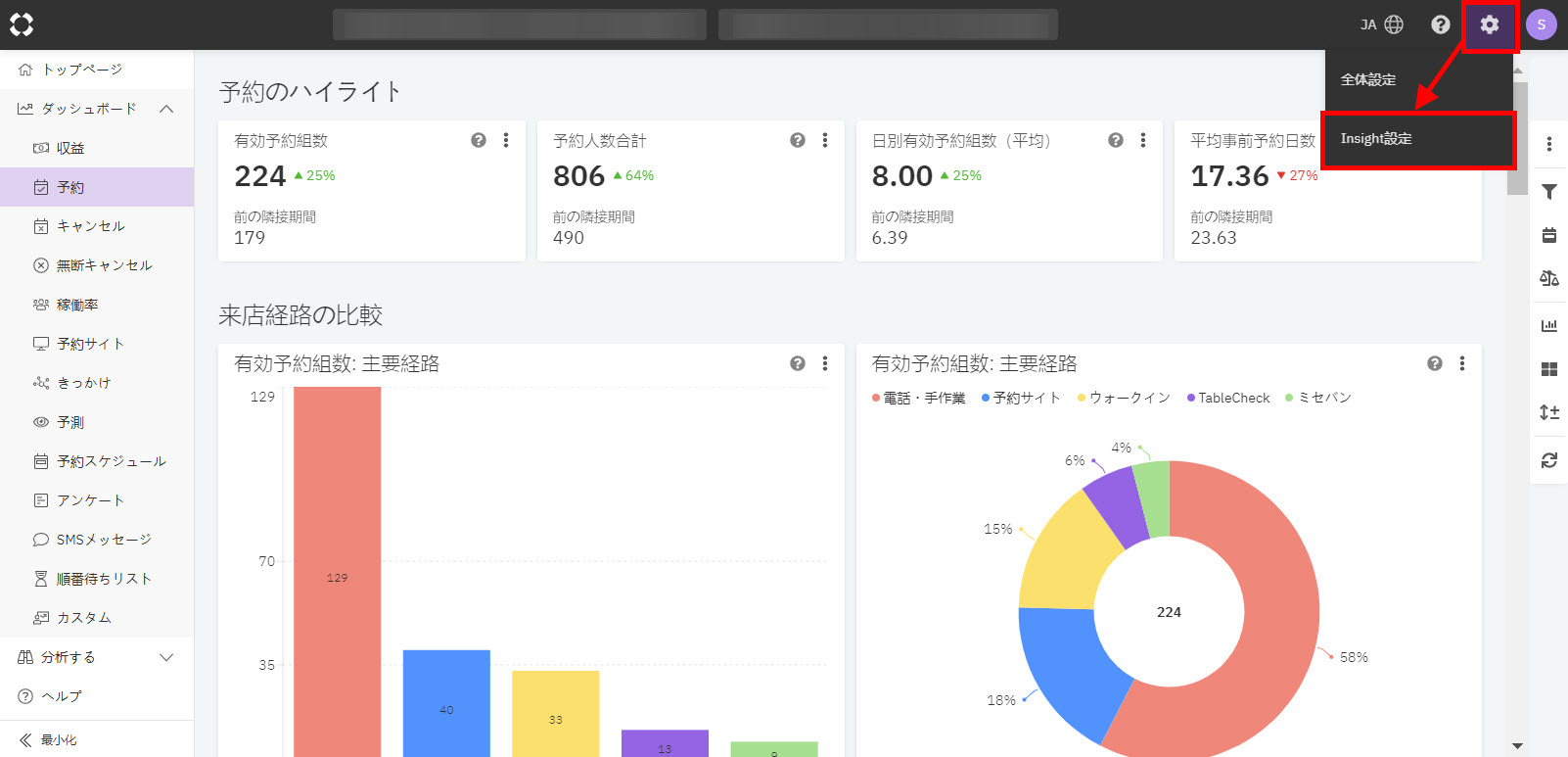Open the 予約サイト dashboard
Viewport: 1568px width, 757px height.
pos(96,344)
